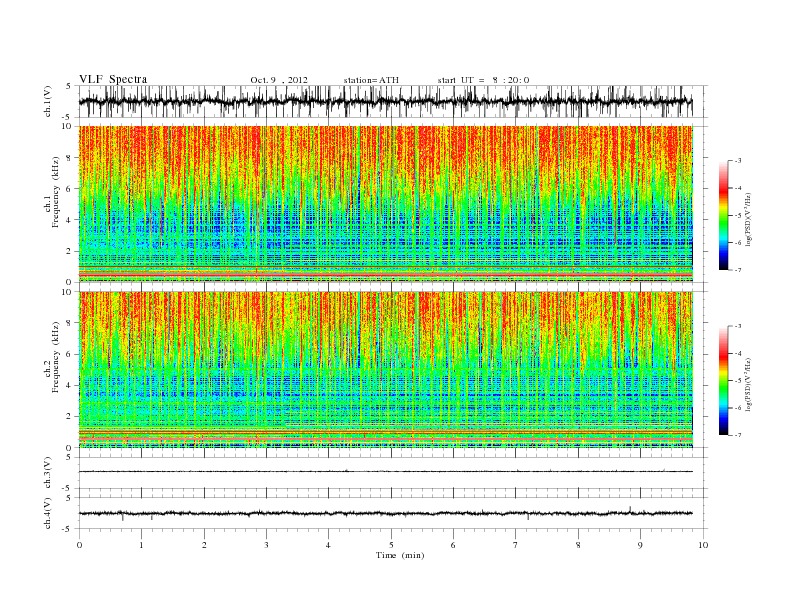
Task: Click the ch.1 spectrogram colorbar
Action: point(723,216)
